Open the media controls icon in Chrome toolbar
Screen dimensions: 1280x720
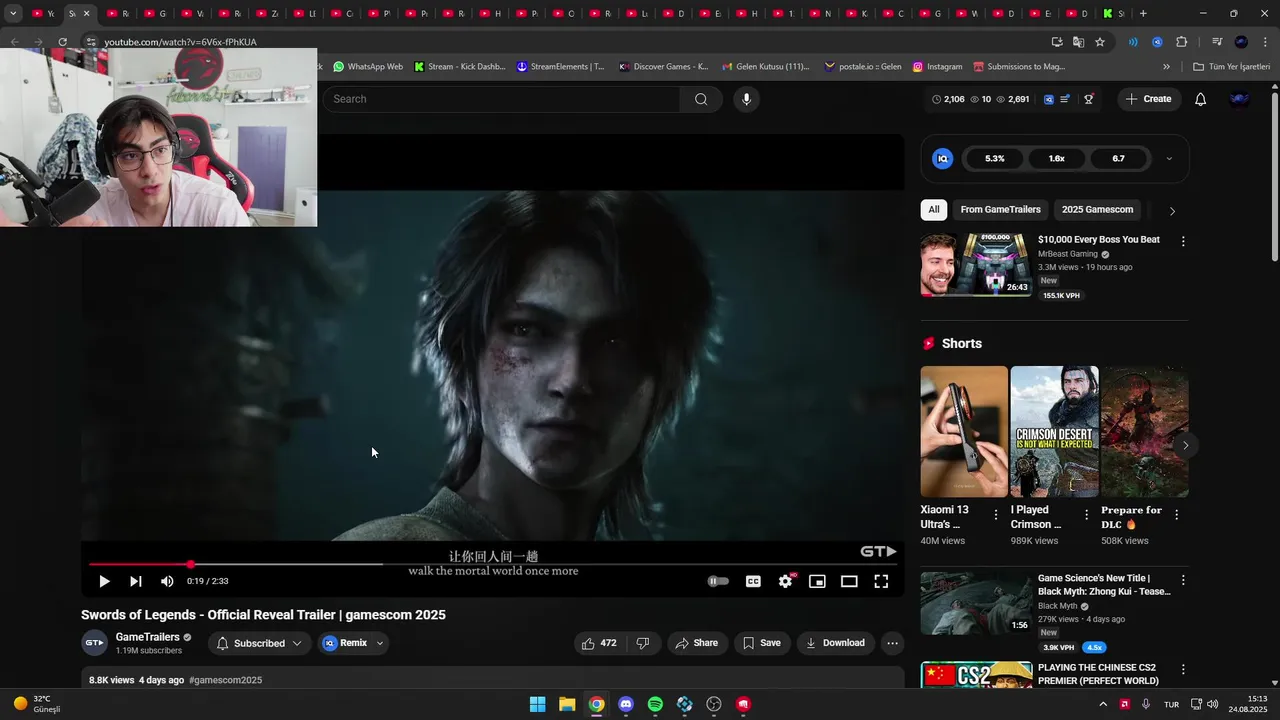1217,42
